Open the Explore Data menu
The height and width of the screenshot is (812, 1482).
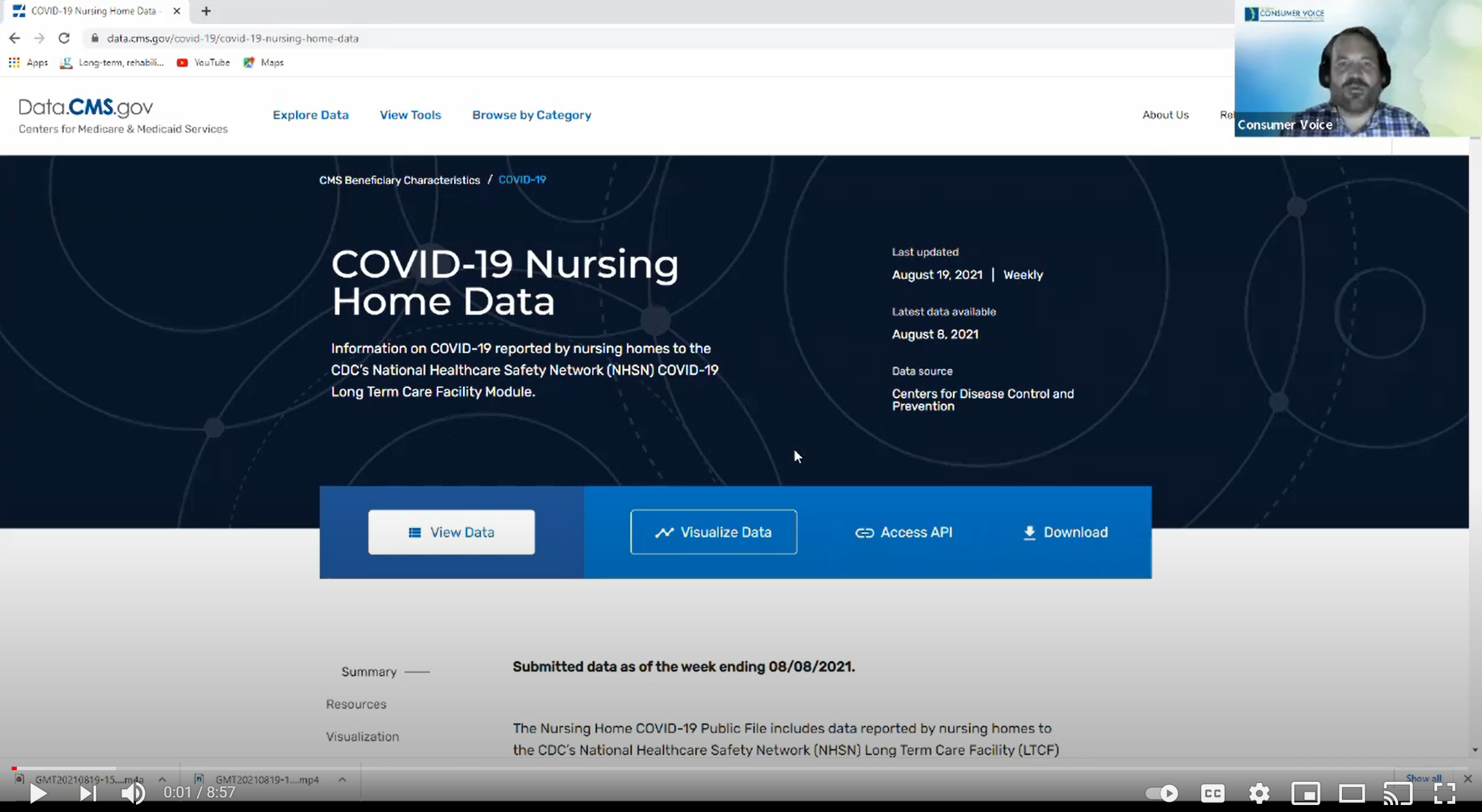point(310,115)
